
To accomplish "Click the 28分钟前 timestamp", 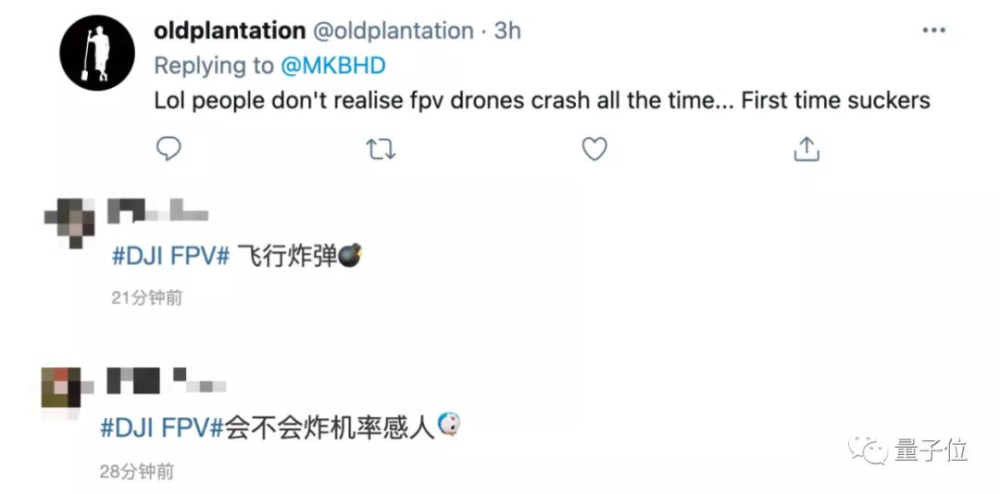I will (x=137, y=469).
